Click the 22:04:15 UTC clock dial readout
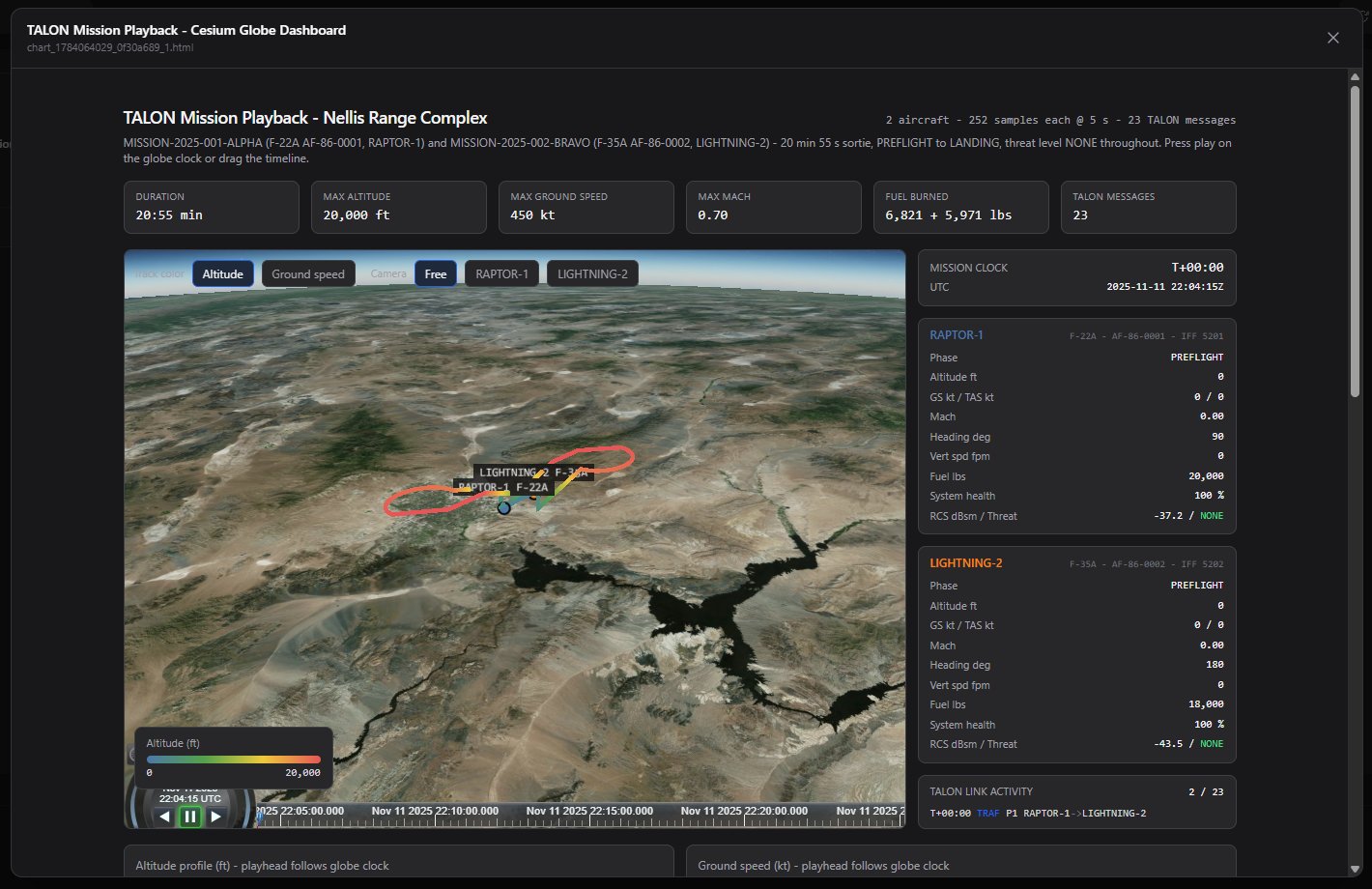This screenshot has width=1372, height=889. [190, 799]
